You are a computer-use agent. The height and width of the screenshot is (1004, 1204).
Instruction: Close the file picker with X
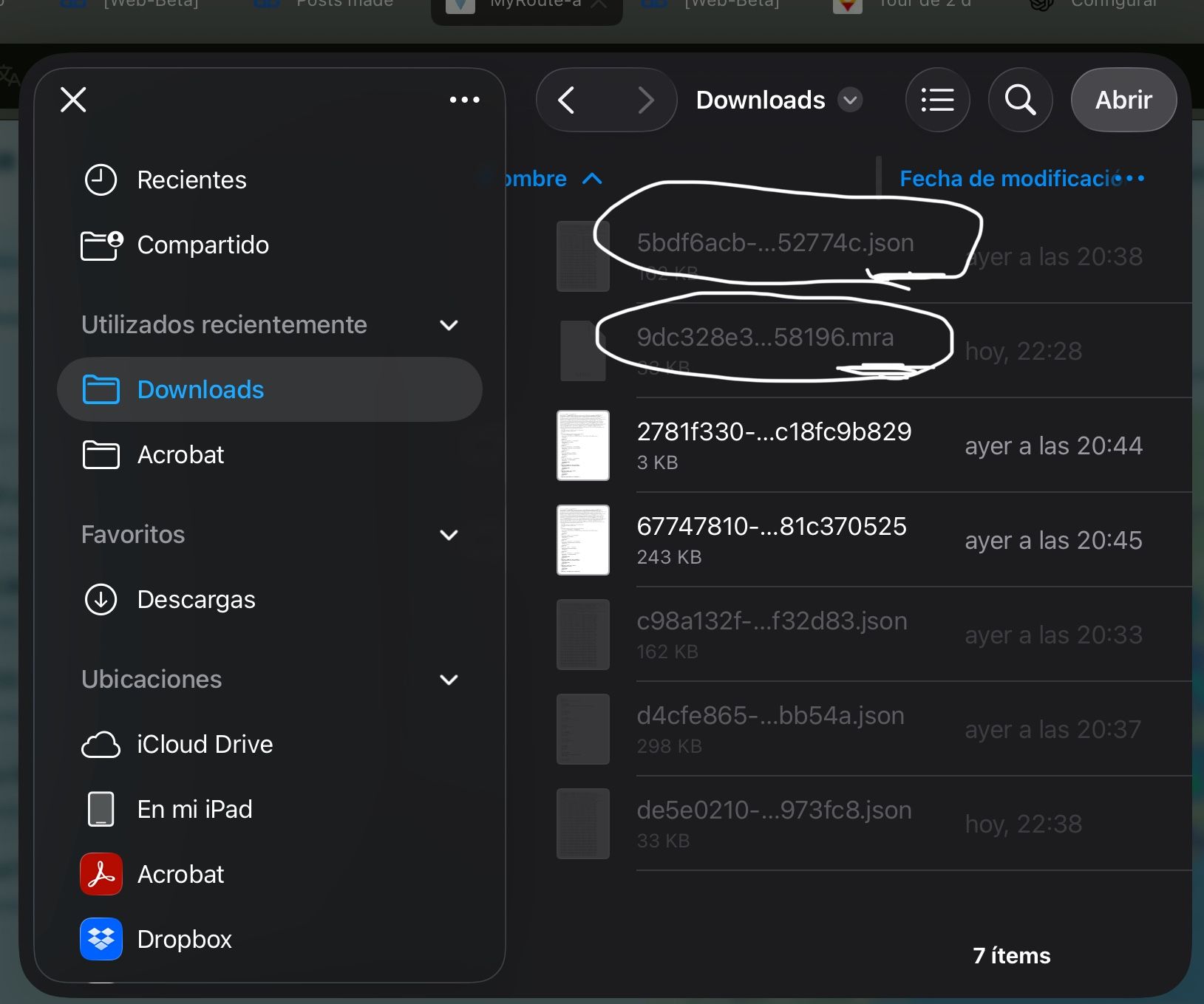click(x=73, y=100)
